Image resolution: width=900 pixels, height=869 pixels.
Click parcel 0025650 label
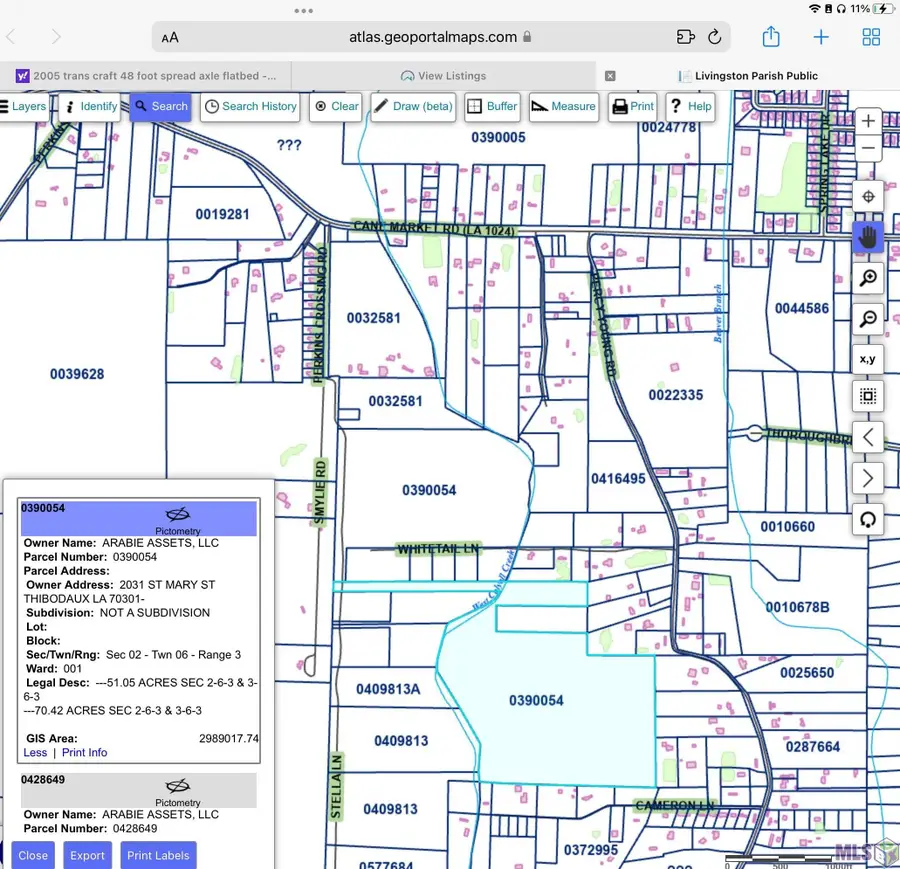tap(806, 673)
